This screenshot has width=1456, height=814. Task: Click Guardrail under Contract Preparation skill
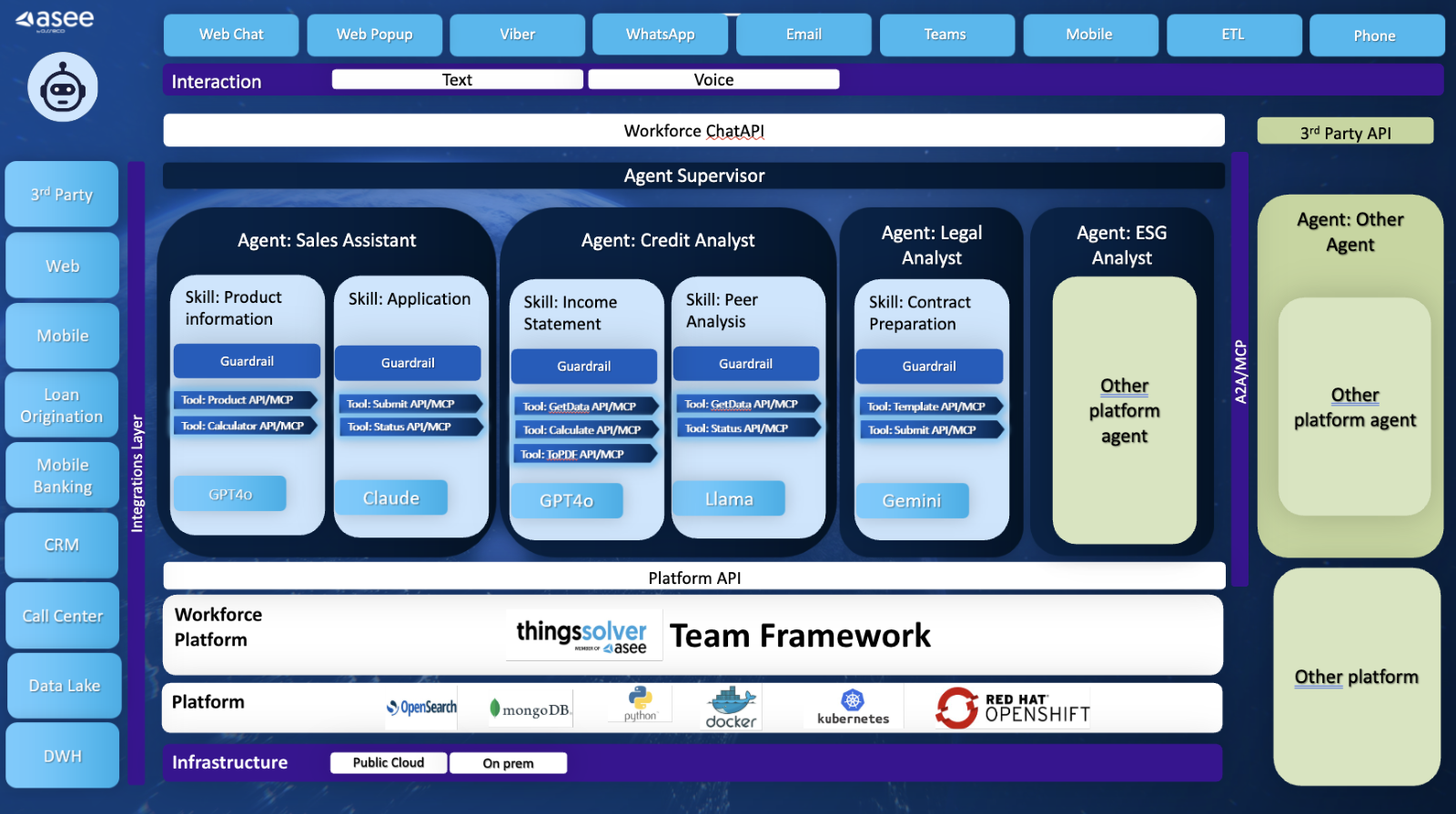(929, 367)
